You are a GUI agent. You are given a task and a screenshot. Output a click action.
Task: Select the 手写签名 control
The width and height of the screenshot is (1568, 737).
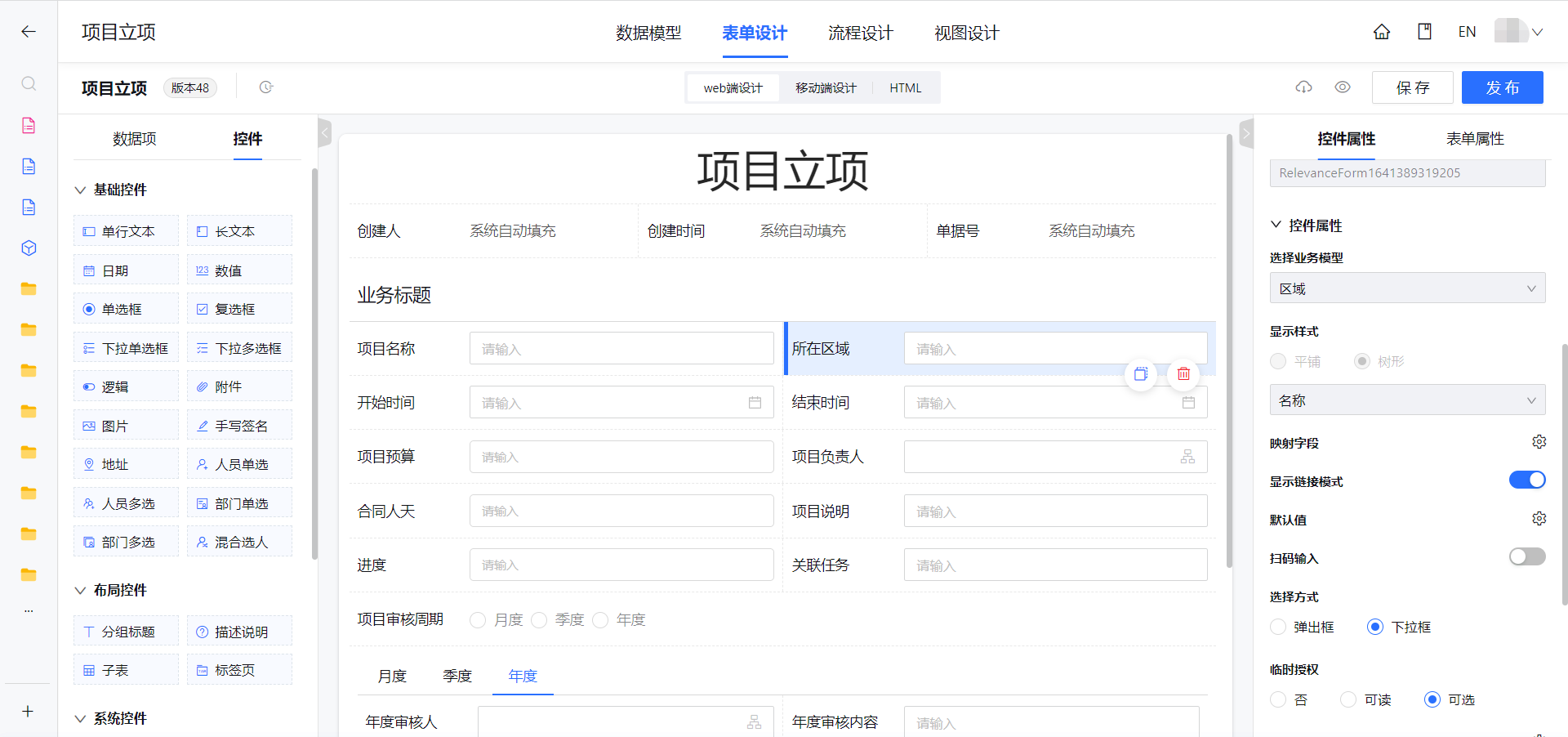(x=239, y=426)
